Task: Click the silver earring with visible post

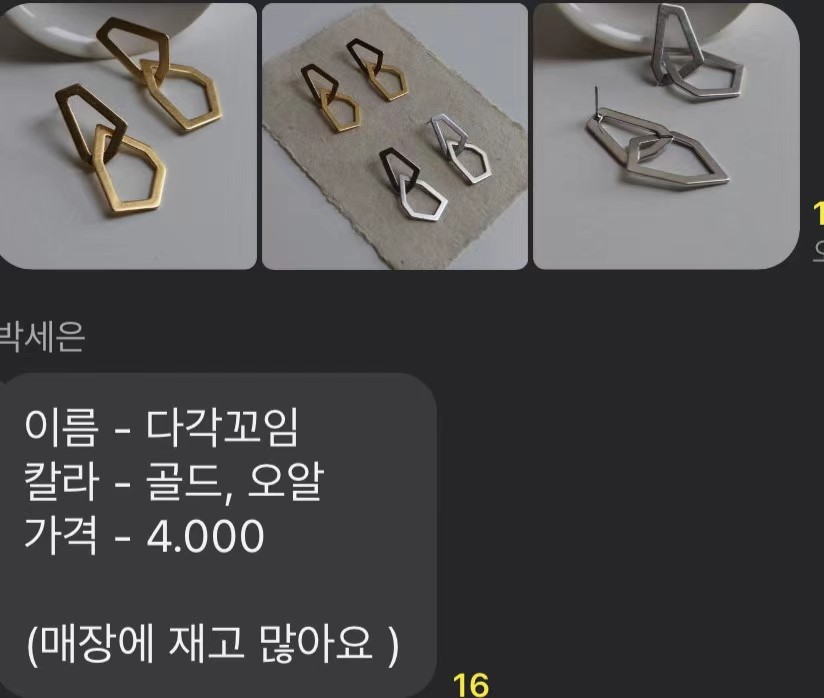Action: (x=658, y=147)
